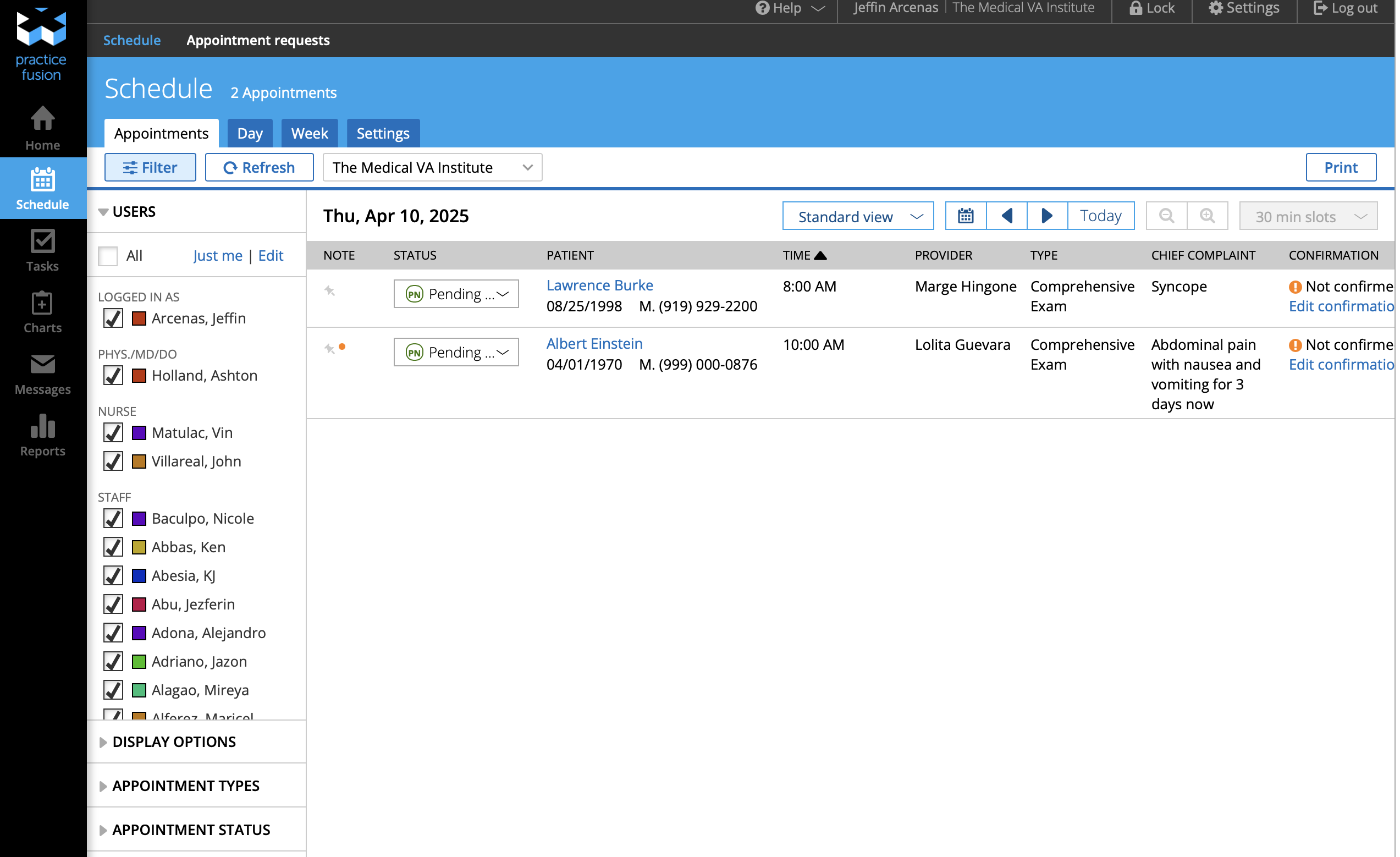Click the green color swatch for Adriano, Jazon
Viewport: 1400px width, 857px height.
click(x=139, y=662)
